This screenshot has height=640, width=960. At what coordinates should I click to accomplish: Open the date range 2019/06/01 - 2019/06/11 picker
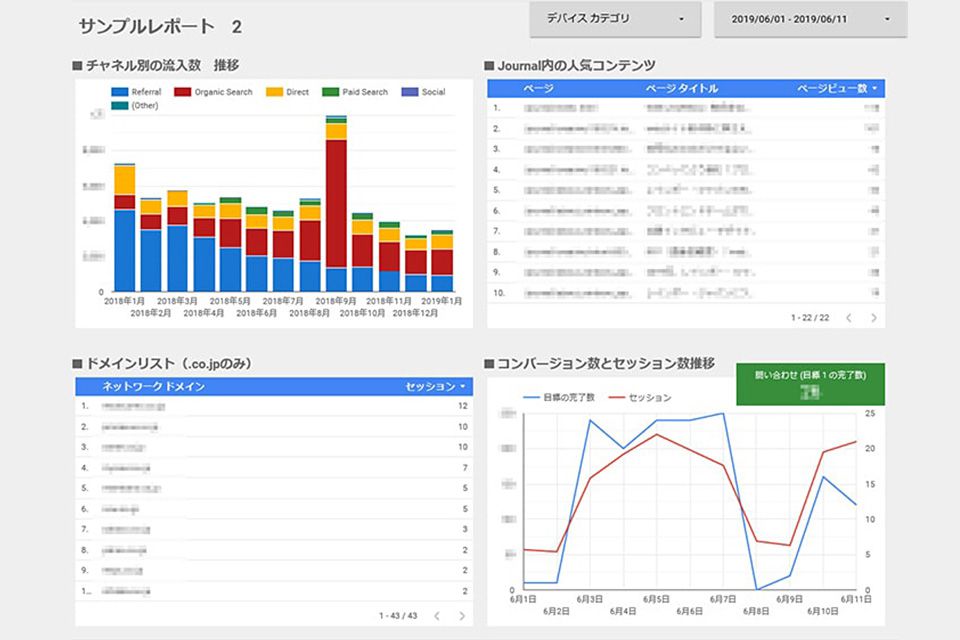pyautogui.click(x=810, y=19)
